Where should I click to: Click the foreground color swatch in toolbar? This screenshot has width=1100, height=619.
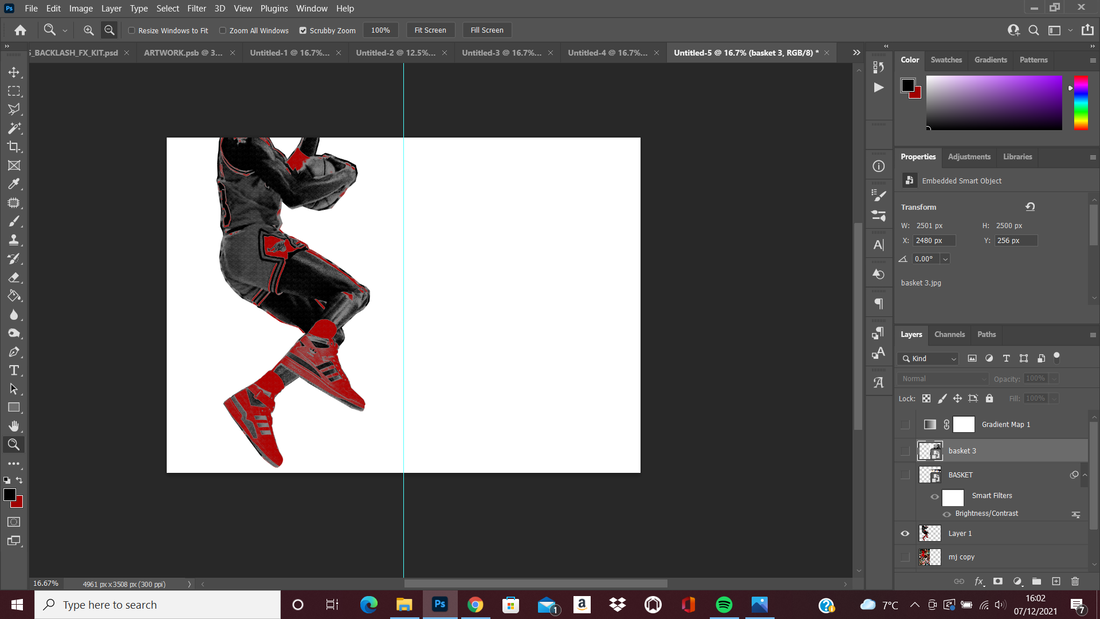[x=10, y=494]
